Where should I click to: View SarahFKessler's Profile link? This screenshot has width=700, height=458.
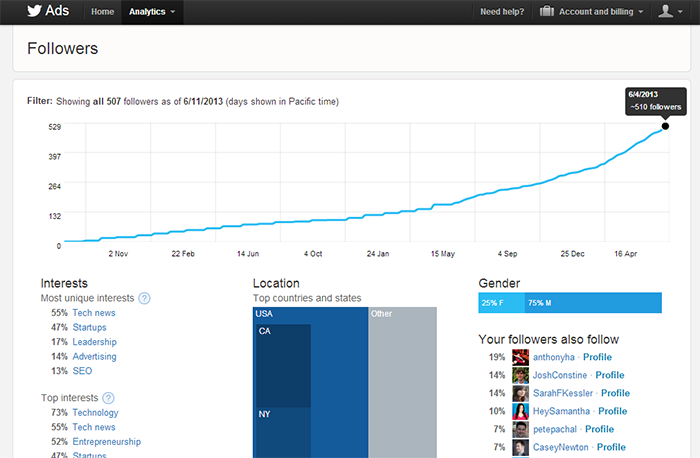tap(615, 393)
